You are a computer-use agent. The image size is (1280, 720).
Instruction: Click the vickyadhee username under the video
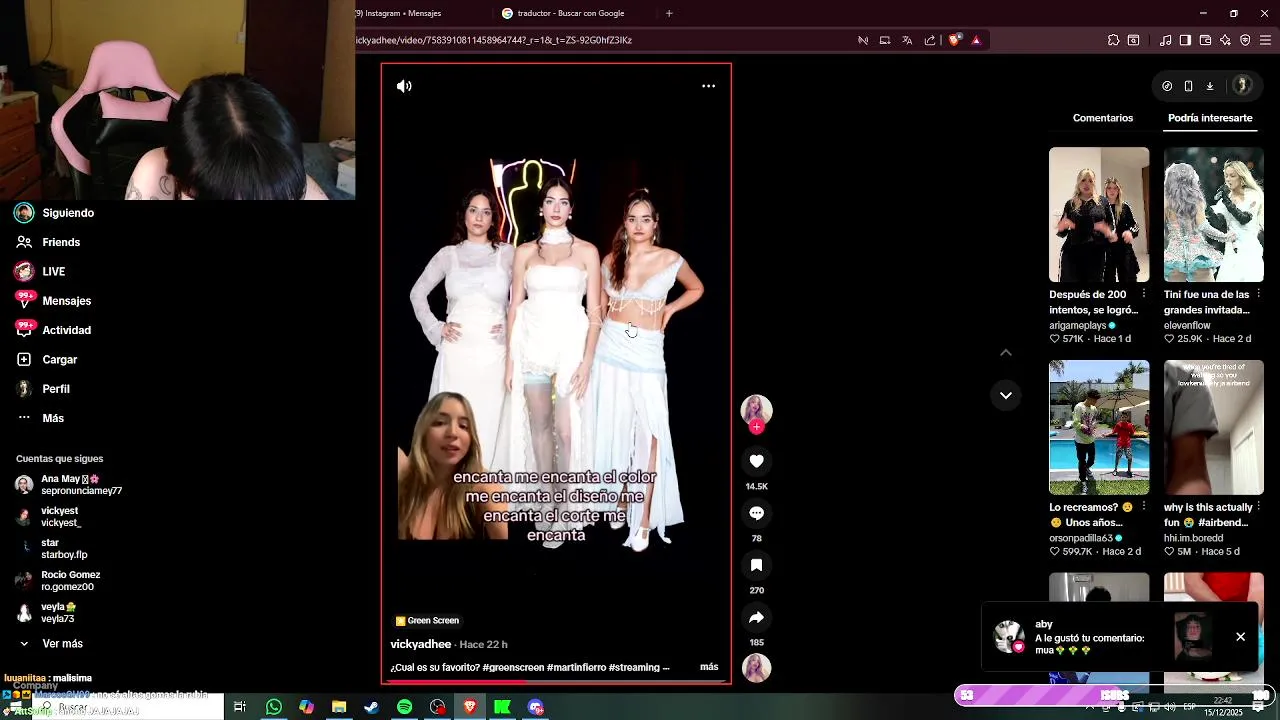(420, 644)
